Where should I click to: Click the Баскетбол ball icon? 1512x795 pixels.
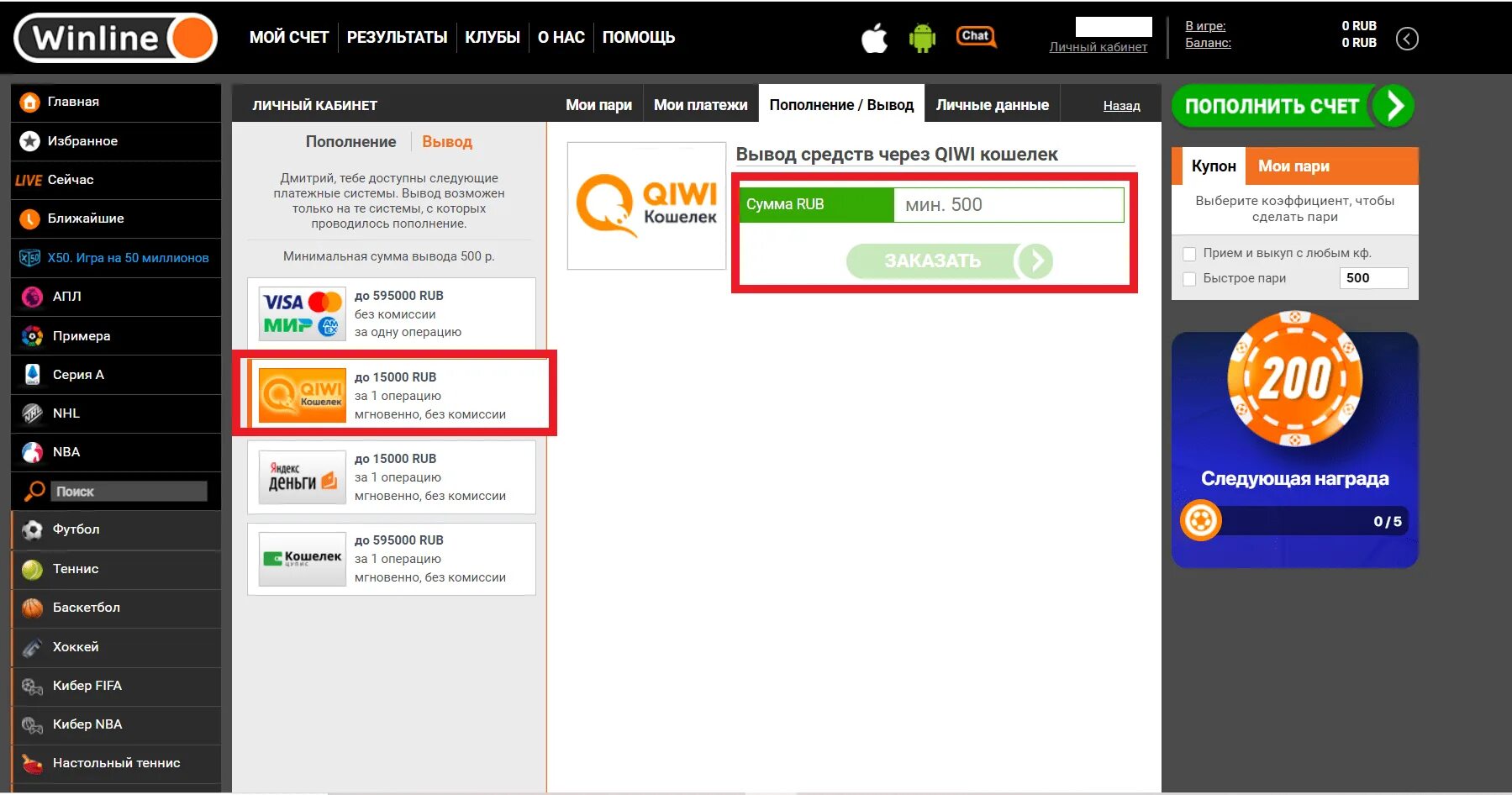[32, 608]
